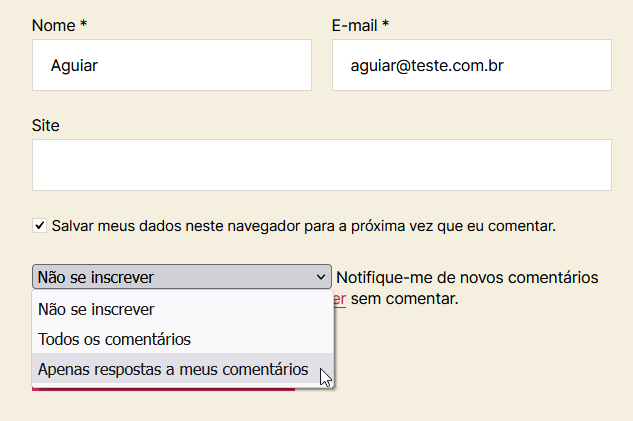Click the 'Notifique-me de novos comentários' text

click(467, 277)
